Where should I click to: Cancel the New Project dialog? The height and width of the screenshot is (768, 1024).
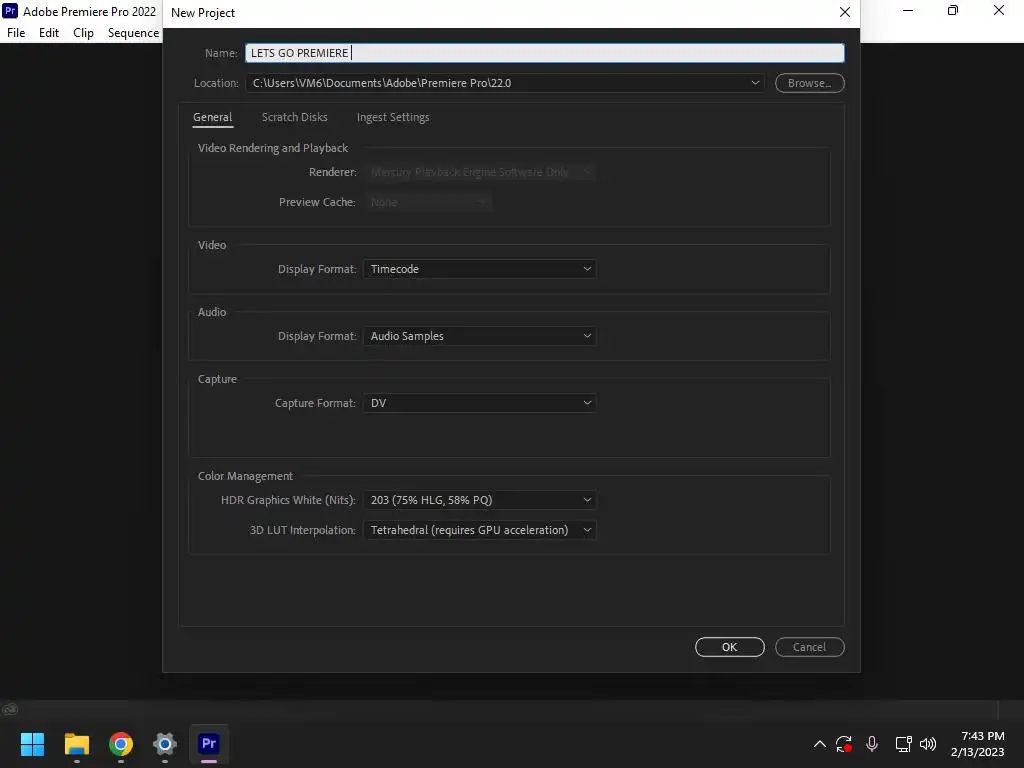point(809,647)
